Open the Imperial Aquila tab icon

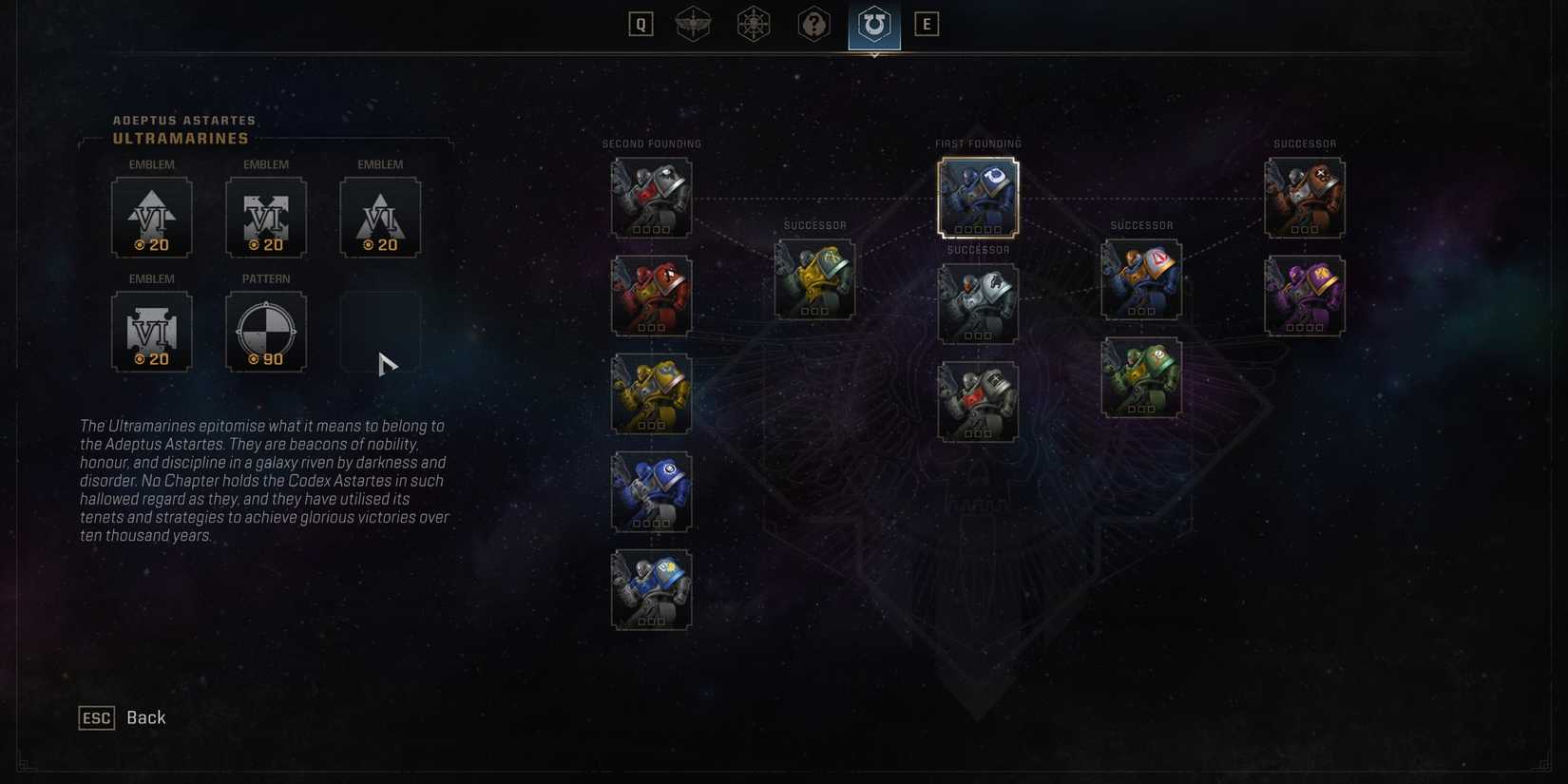coord(693,25)
